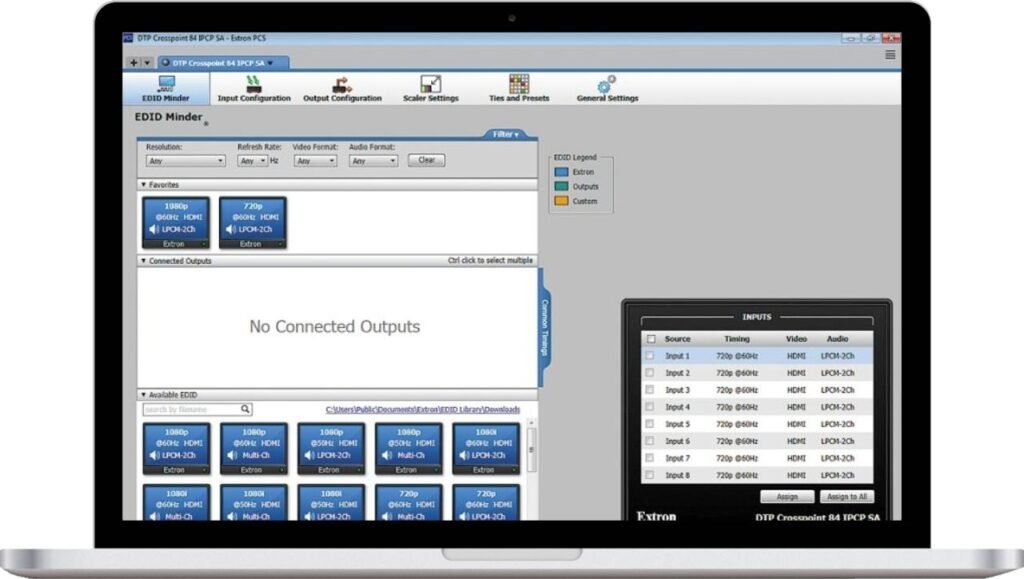This screenshot has height=579, width=1024.
Task: Click the Audio column header
Action: click(837, 339)
